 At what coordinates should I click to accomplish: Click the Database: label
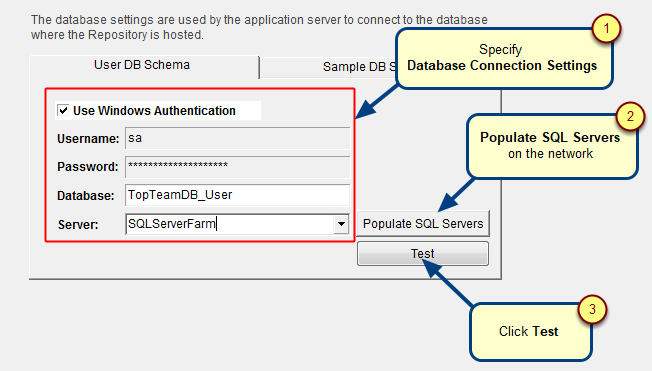point(86,195)
